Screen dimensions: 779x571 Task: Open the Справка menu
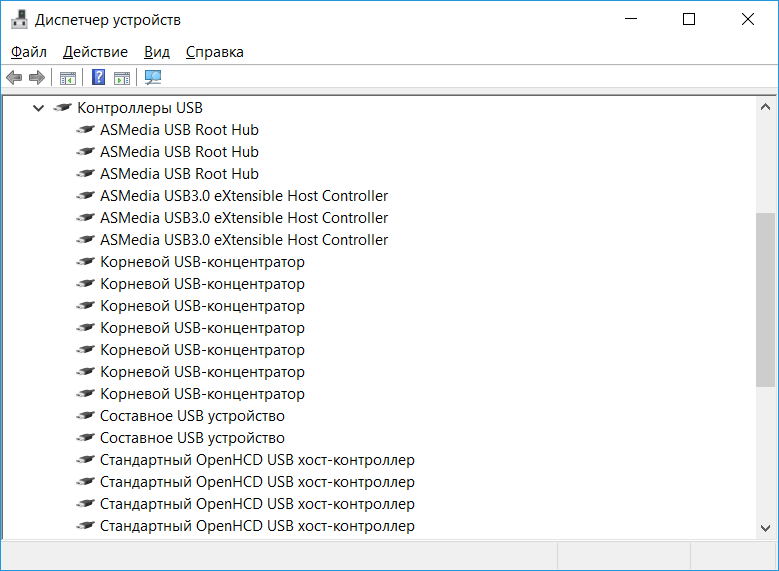[214, 52]
